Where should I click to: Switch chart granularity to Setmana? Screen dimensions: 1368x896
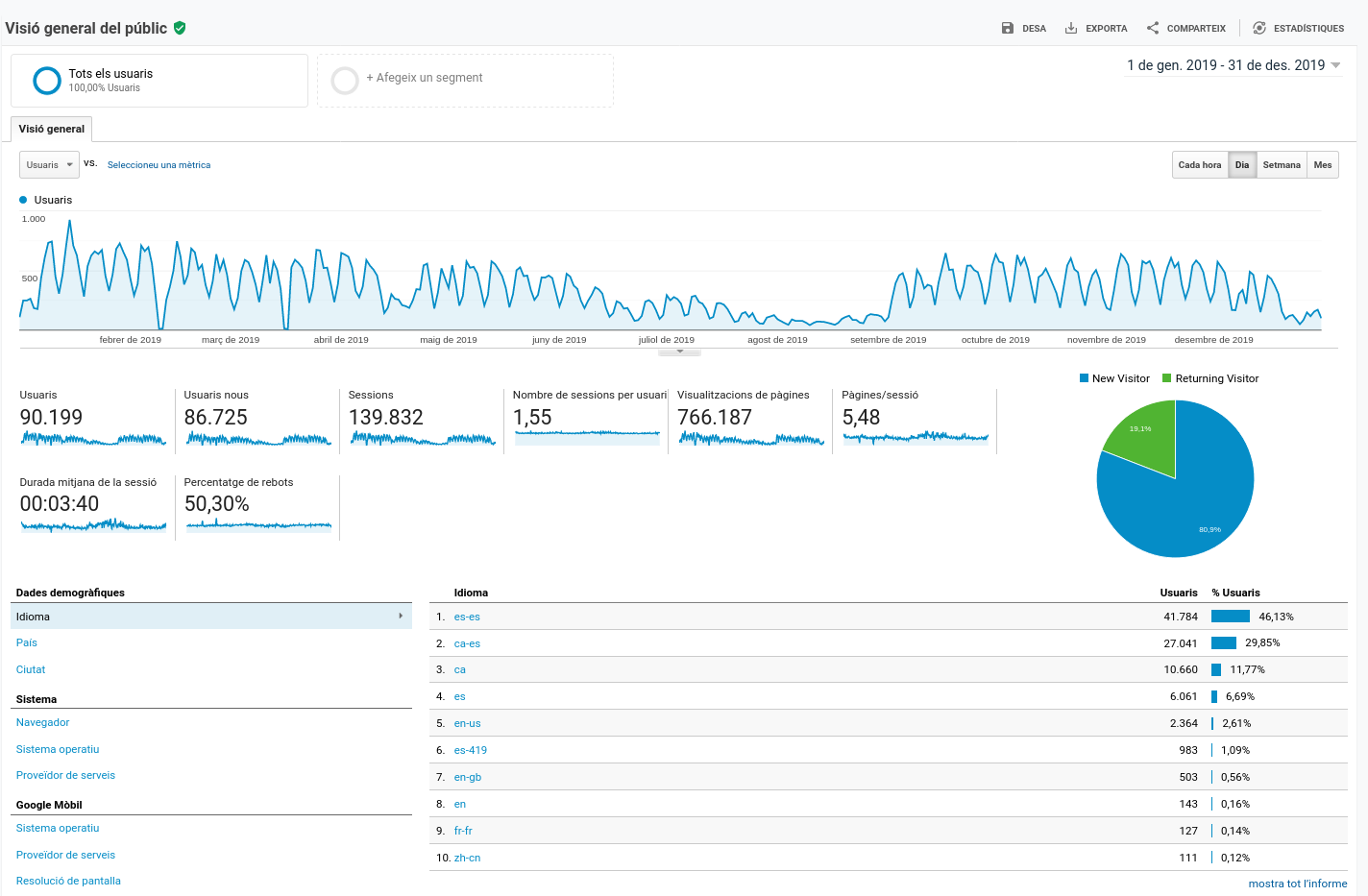(1281, 165)
